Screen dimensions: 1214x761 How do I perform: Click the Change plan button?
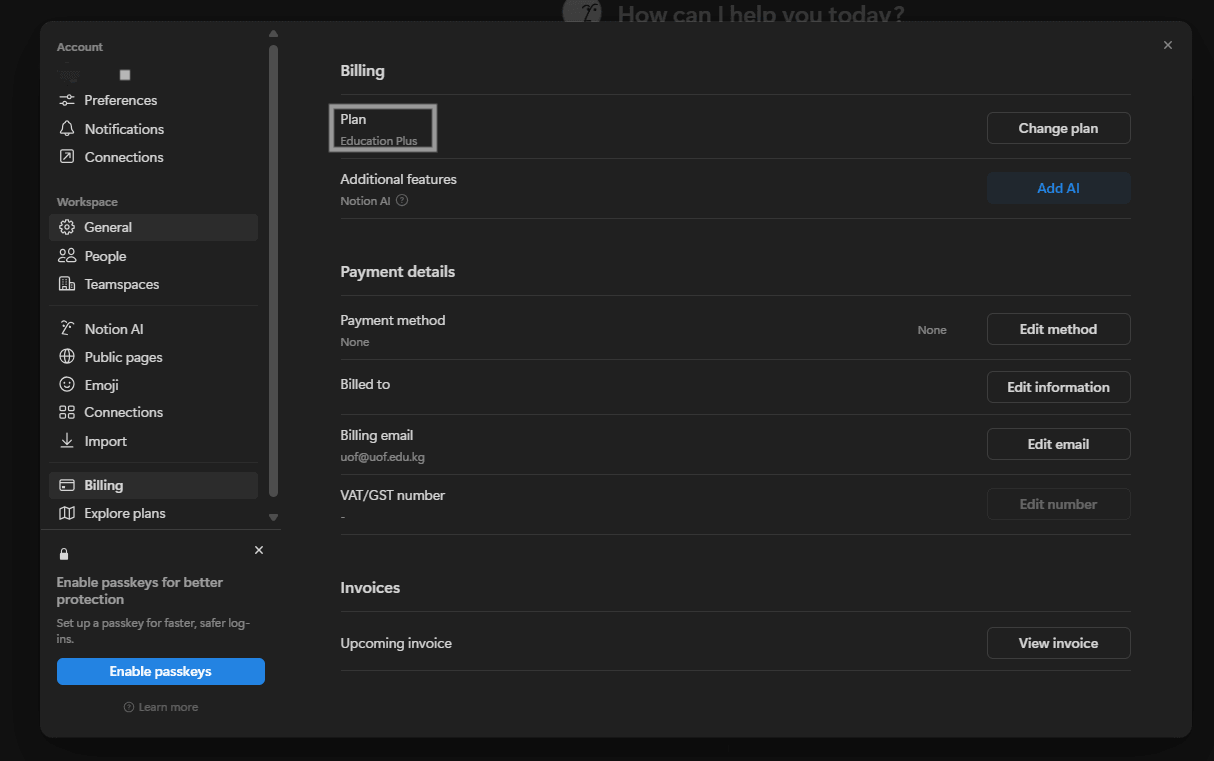(1058, 128)
